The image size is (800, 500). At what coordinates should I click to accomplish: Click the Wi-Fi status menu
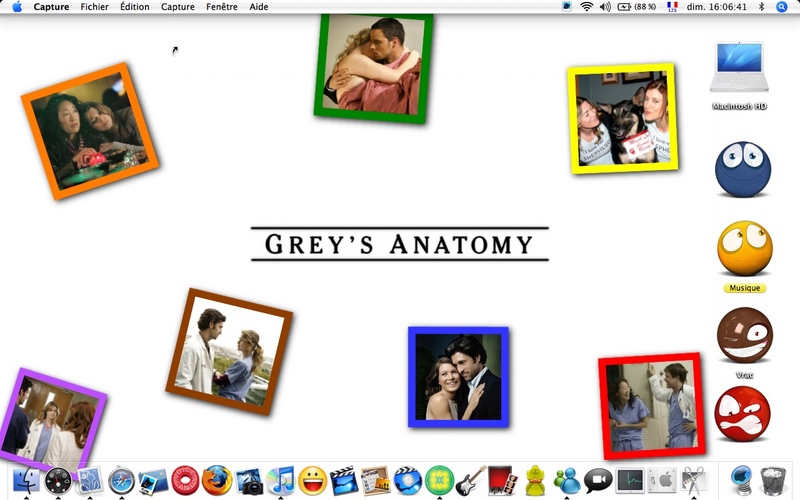click(586, 7)
